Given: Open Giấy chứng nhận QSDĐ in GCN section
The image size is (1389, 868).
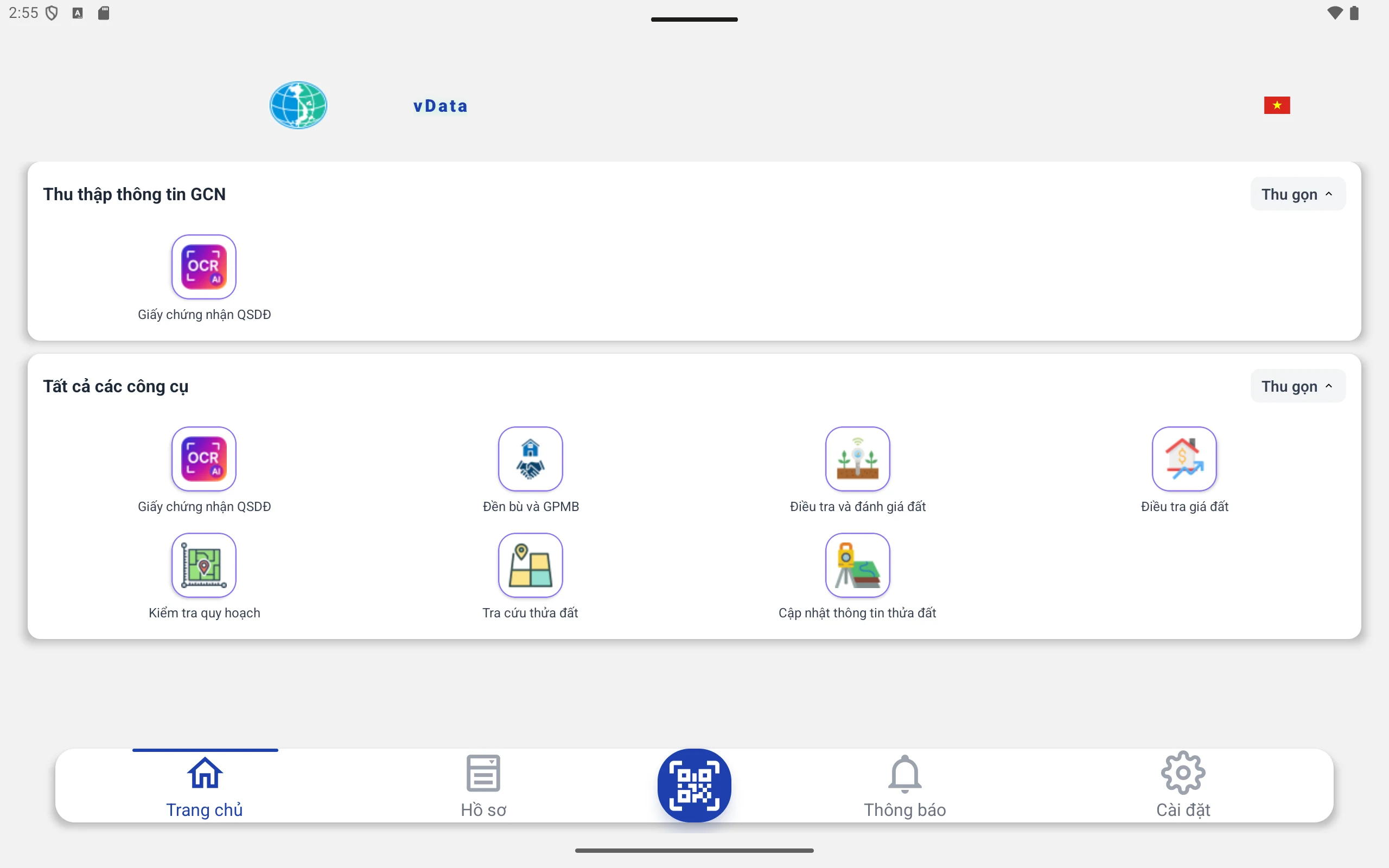Looking at the screenshot, I should pyautogui.click(x=204, y=267).
